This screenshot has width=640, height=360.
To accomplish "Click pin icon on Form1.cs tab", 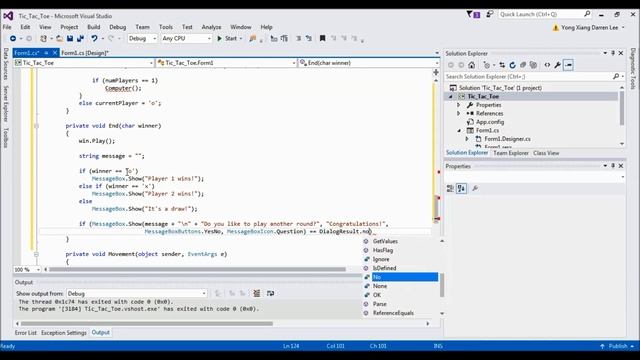I will tap(46, 53).
